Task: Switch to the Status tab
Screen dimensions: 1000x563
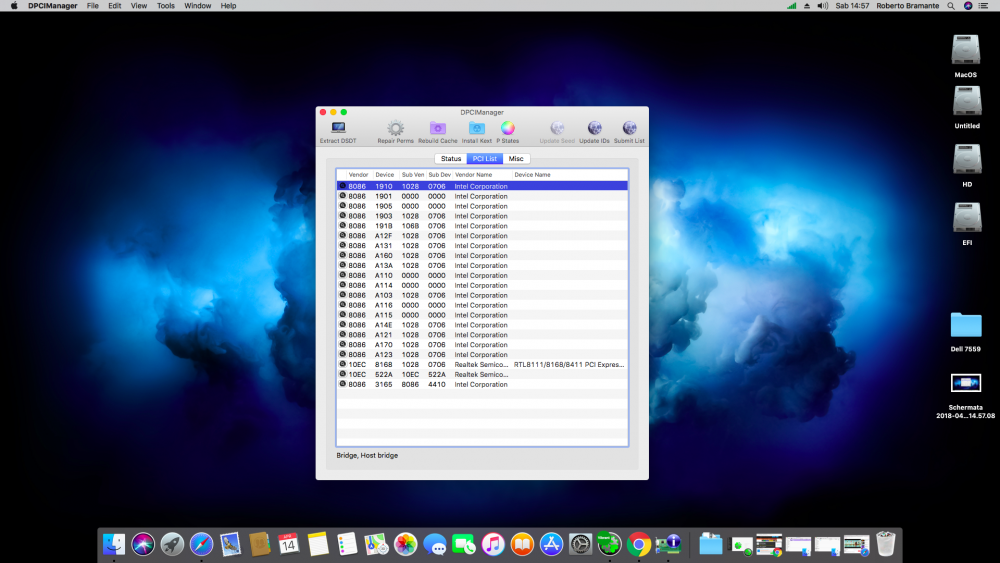Action: coord(451,159)
